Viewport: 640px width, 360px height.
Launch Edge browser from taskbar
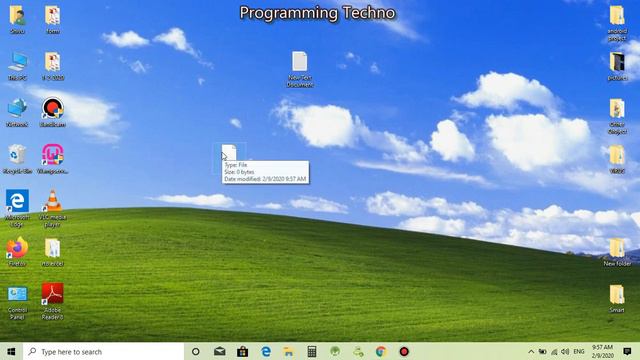[266, 351]
